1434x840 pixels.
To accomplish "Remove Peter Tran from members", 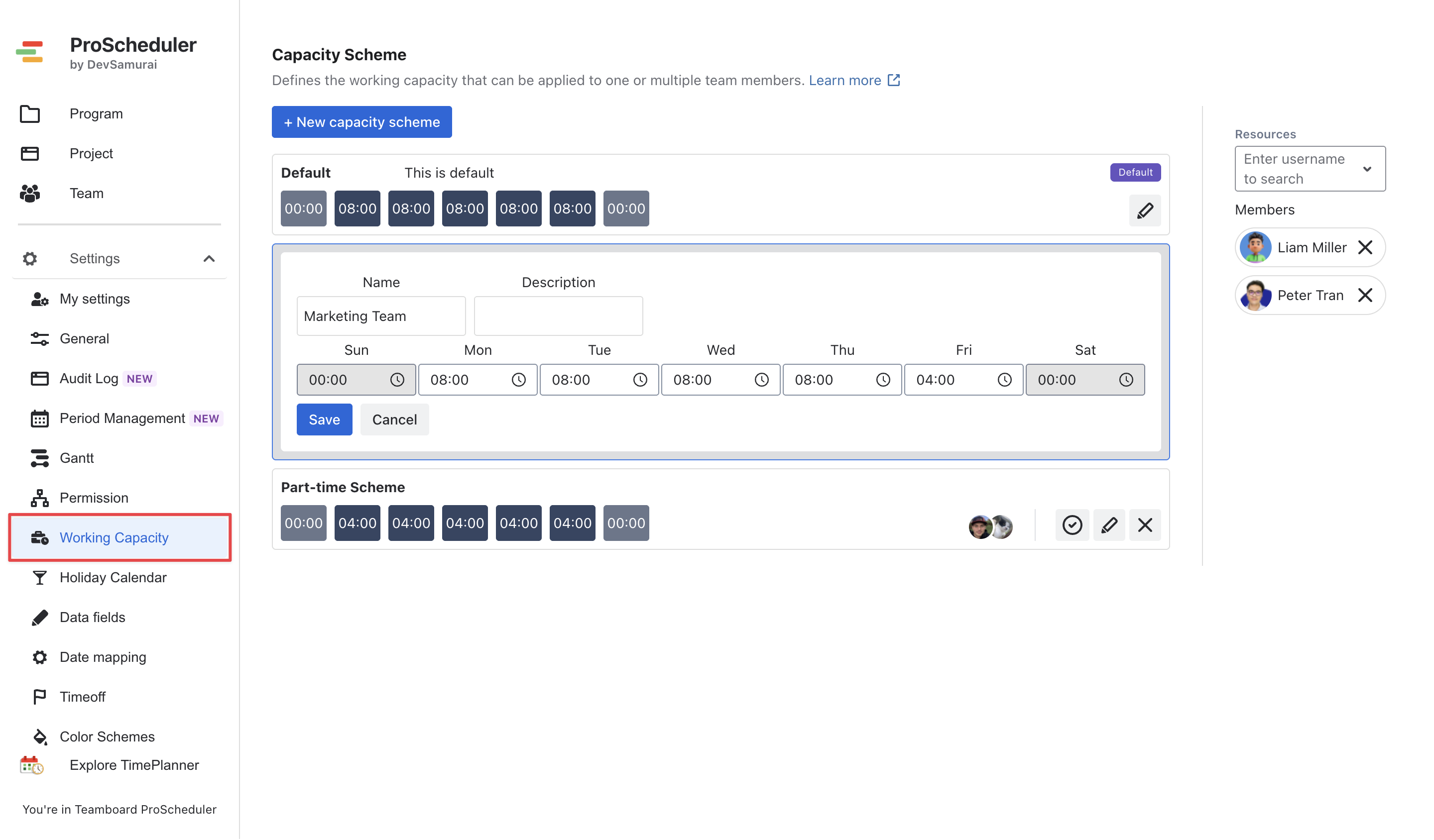I will click(x=1365, y=296).
